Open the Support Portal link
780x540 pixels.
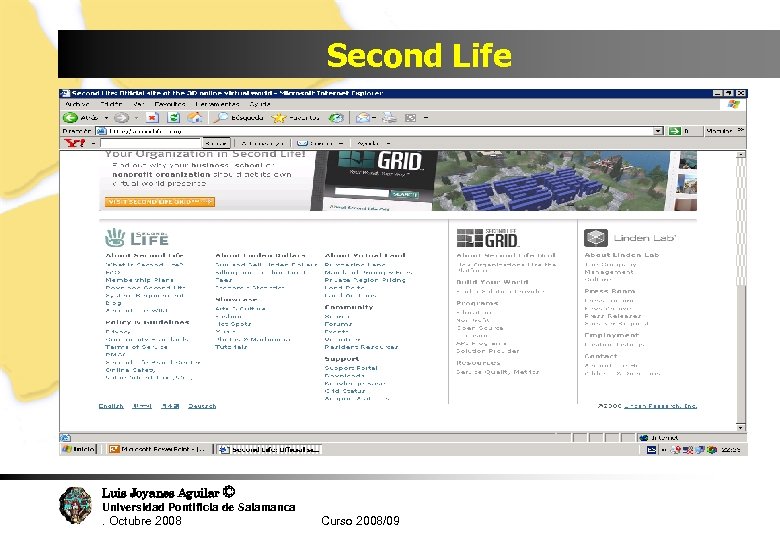click(351, 368)
